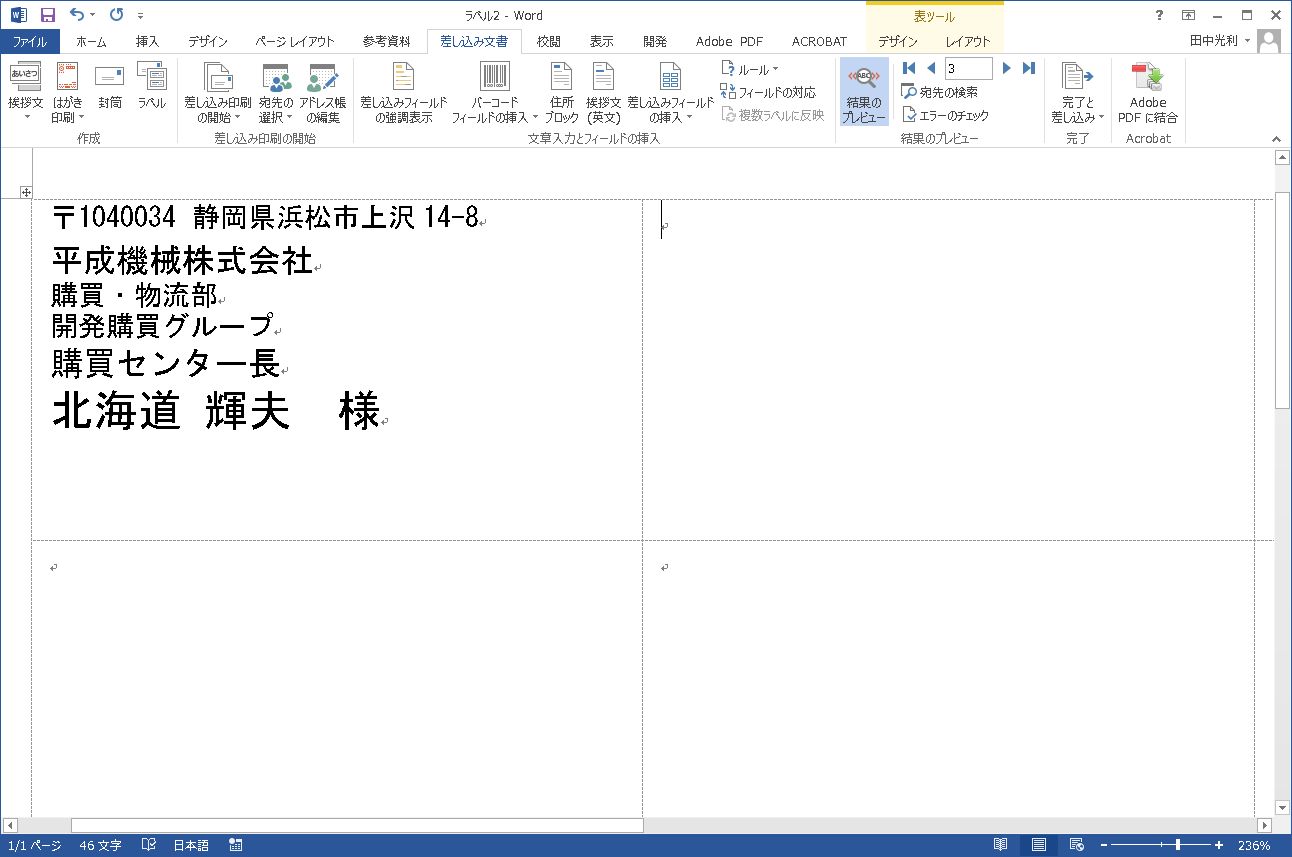This screenshot has height=857, width=1292.
Task: Open 差し込み印刷の開始 start mail merge
Action: (217, 92)
